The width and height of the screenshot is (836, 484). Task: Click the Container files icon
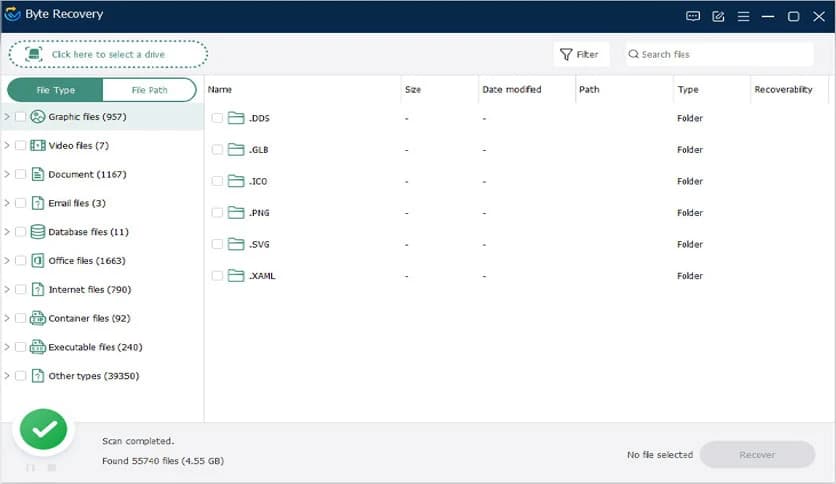[37, 318]
